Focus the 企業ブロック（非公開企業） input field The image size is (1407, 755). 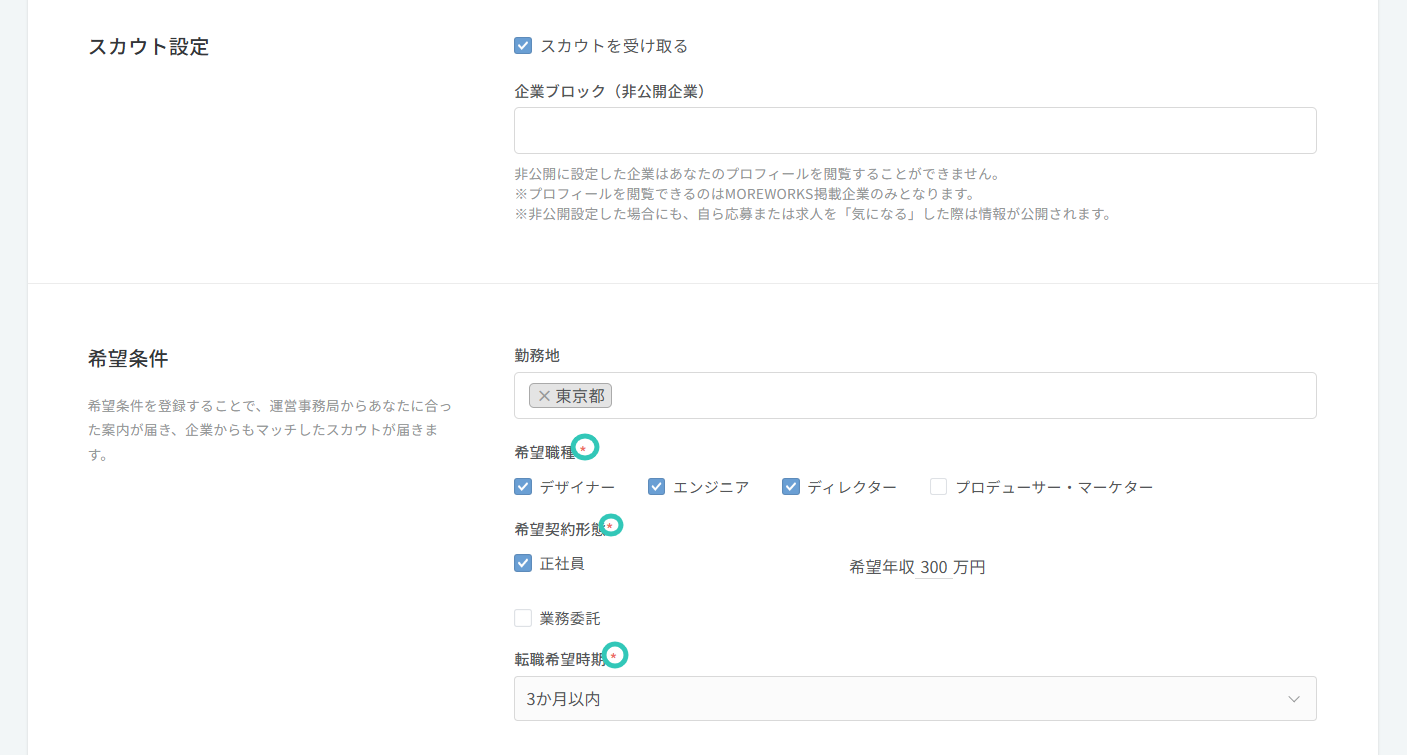tap(915, 131)
